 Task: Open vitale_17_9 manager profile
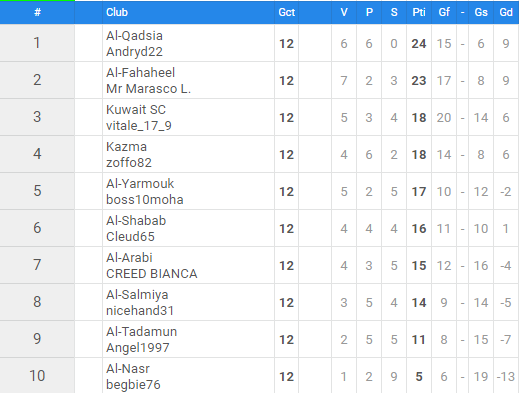click(x=139, y=126)
